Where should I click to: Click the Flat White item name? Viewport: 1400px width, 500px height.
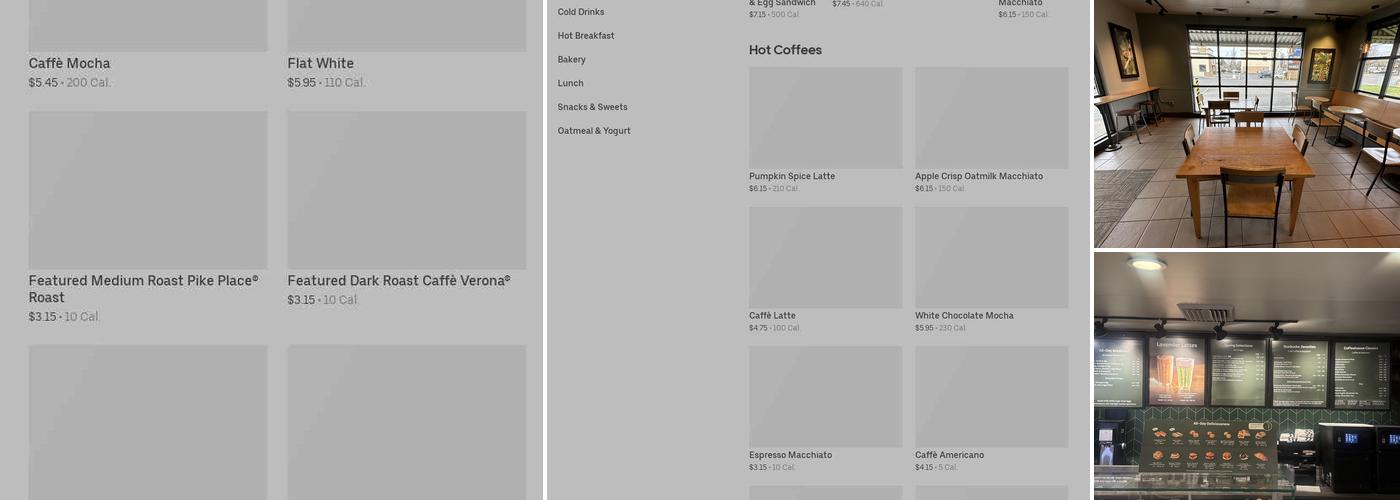[321, 63]
